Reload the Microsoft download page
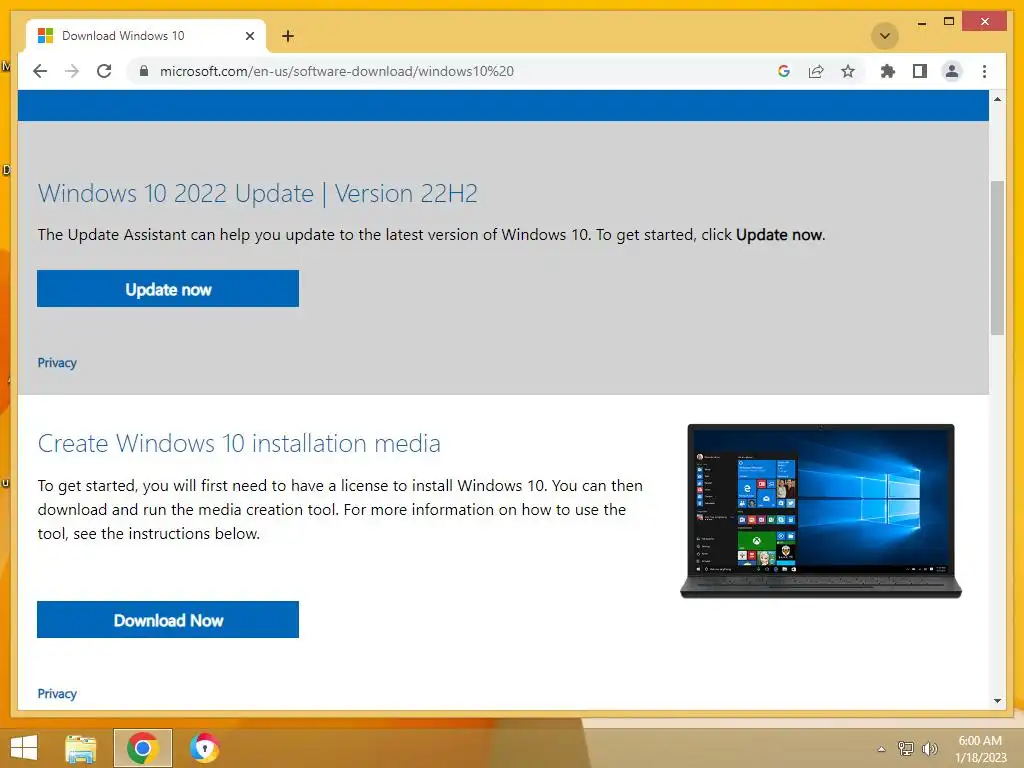 (x=104, y=71)
